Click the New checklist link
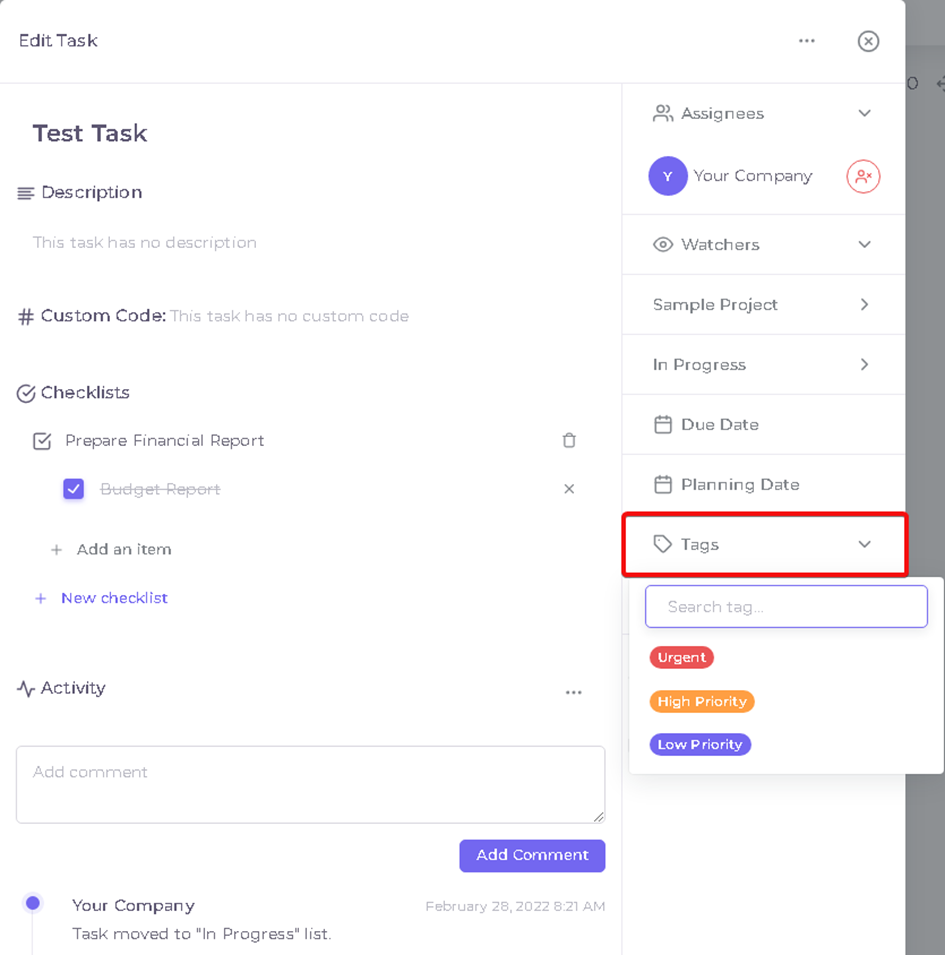The image size is (945, 955). pos(114,598)
